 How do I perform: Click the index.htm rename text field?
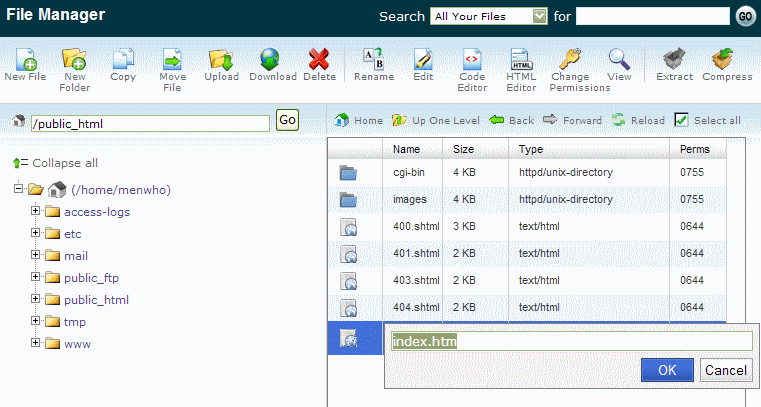point(572,342)
